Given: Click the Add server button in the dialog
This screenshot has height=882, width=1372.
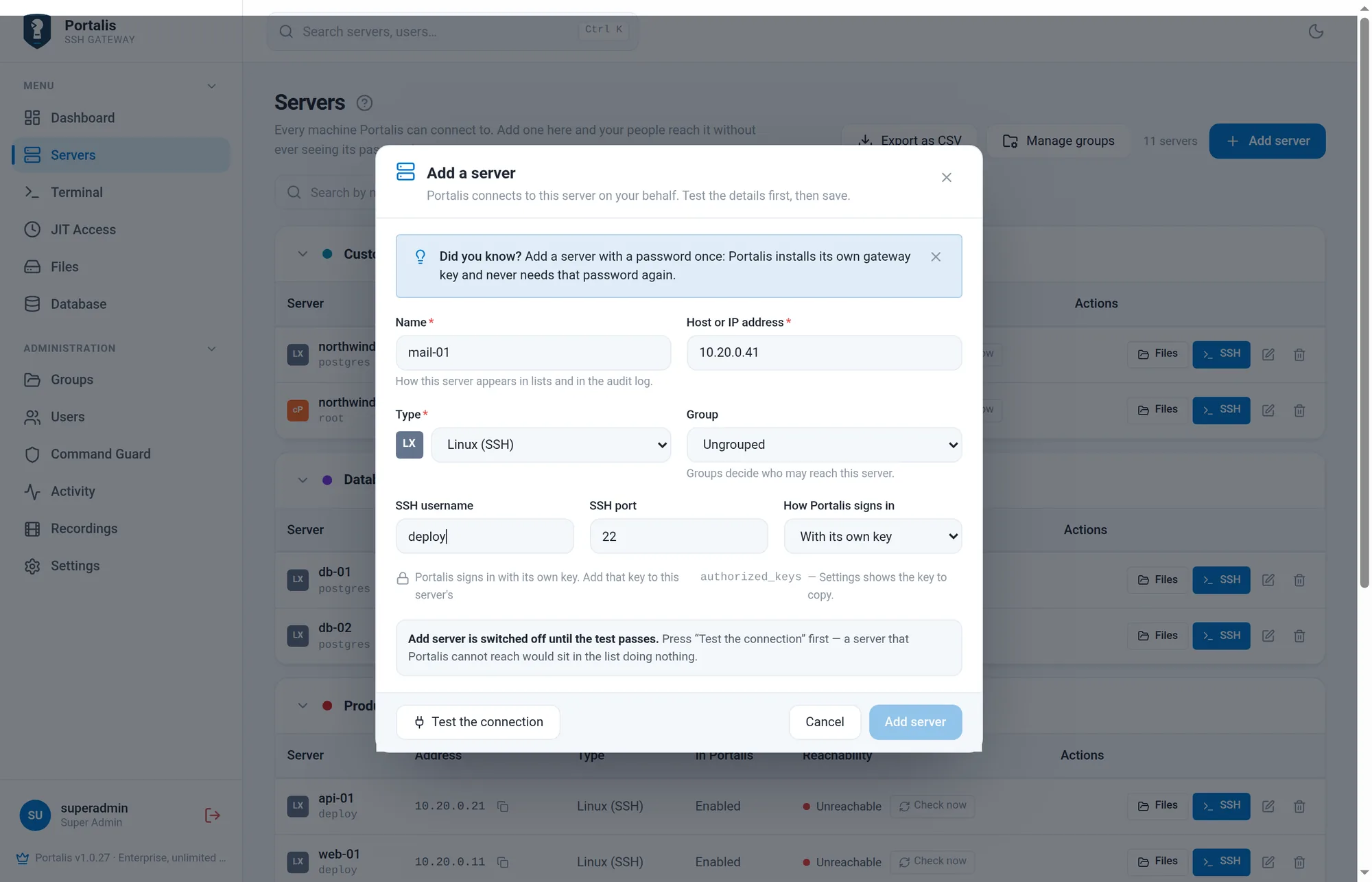Looking at the screenshot, I should pyautogui.click(x=915, y=722).
